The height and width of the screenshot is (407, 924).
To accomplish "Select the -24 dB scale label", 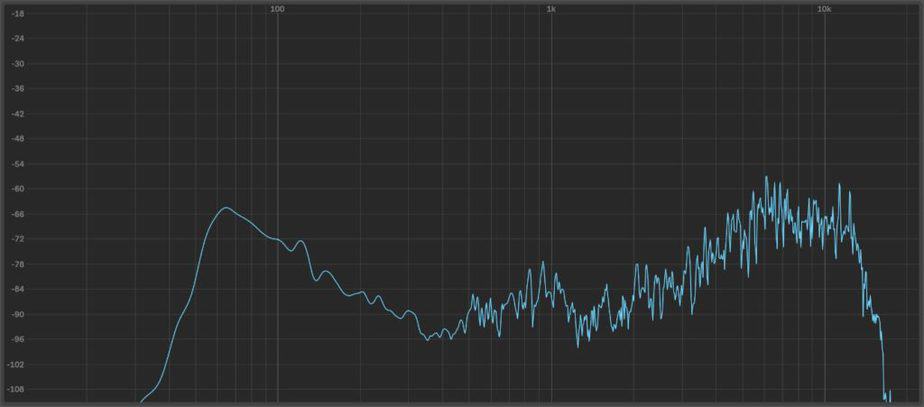I will (17, 39).
